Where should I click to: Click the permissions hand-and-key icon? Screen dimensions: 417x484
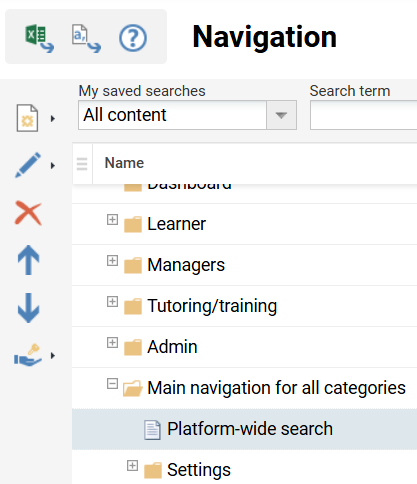point(28,355)
